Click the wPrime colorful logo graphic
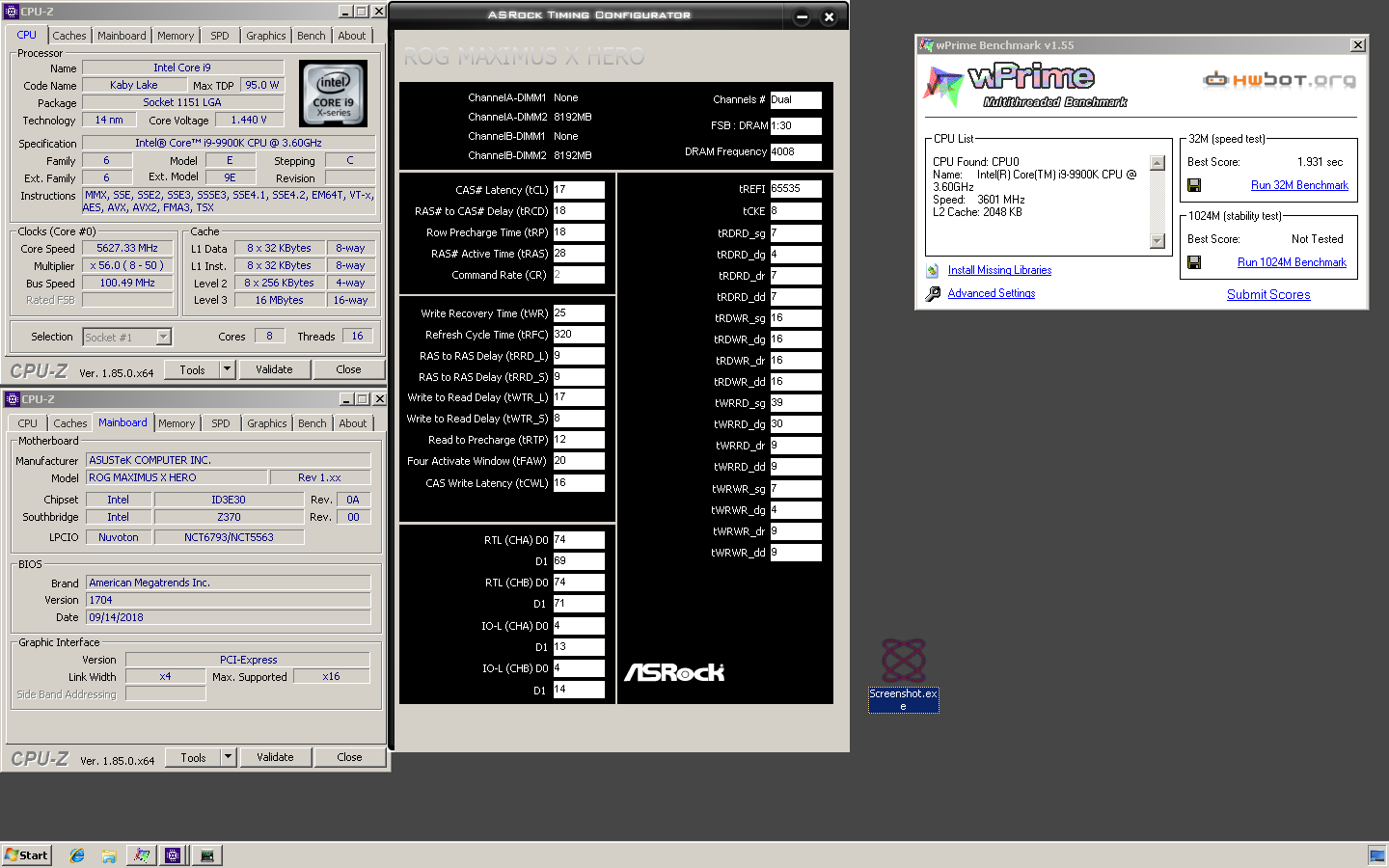The image size is (1389, 868). [x=942, y=86]
